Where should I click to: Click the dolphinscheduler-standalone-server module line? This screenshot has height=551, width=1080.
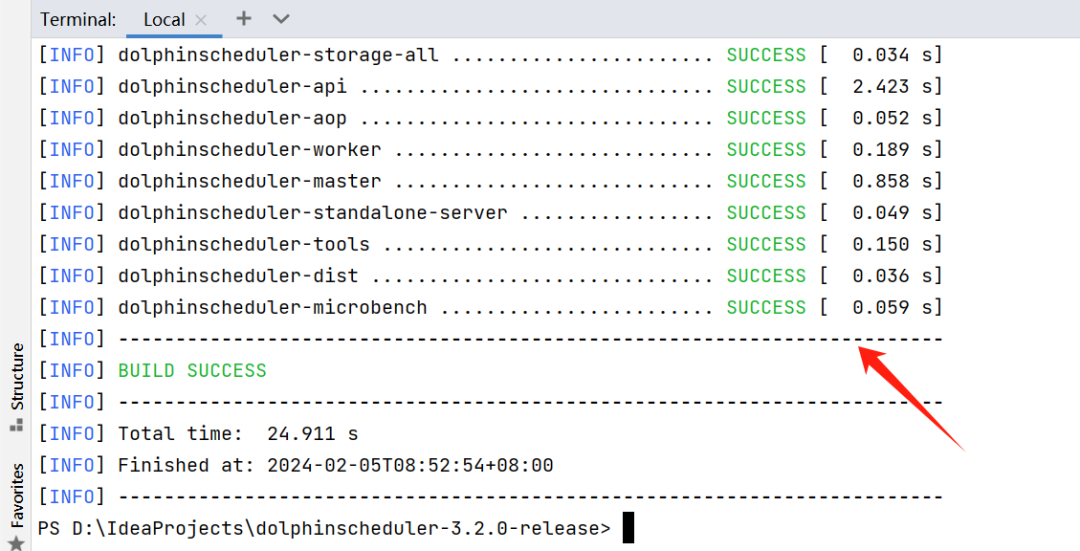(490, 213)
